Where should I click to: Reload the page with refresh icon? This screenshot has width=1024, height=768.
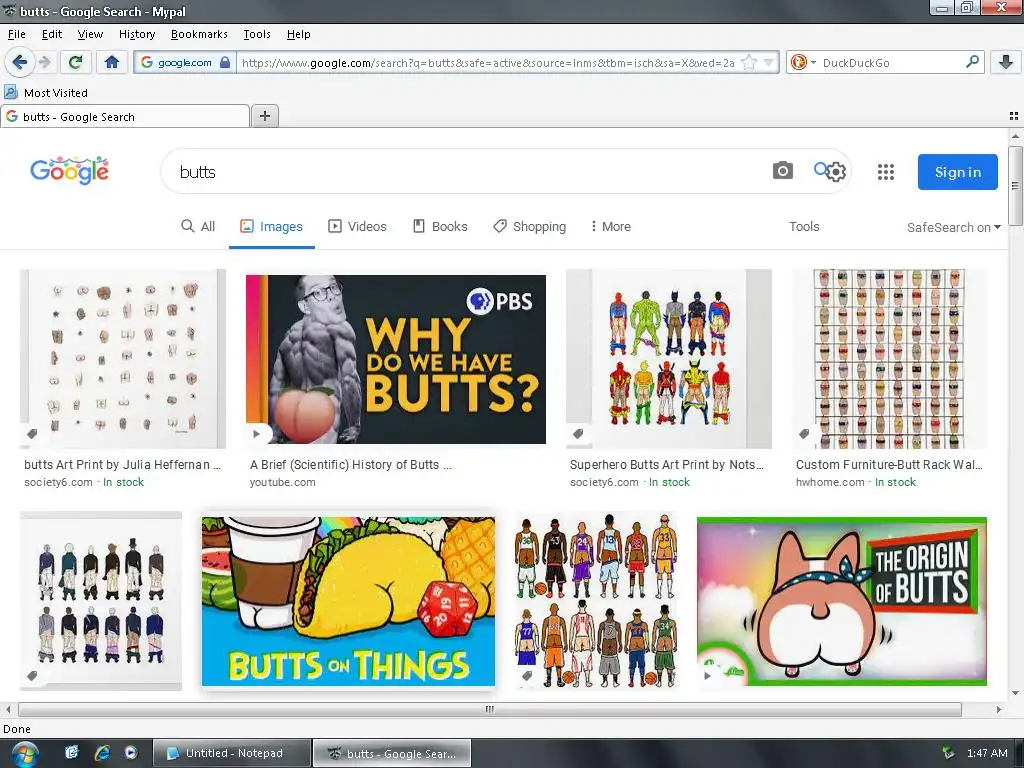point(76,62)
